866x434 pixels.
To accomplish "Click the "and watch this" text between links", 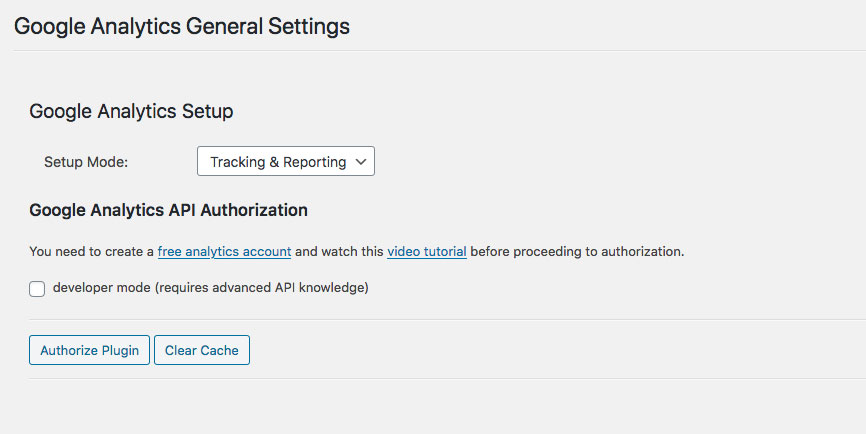I will point(339,251).
